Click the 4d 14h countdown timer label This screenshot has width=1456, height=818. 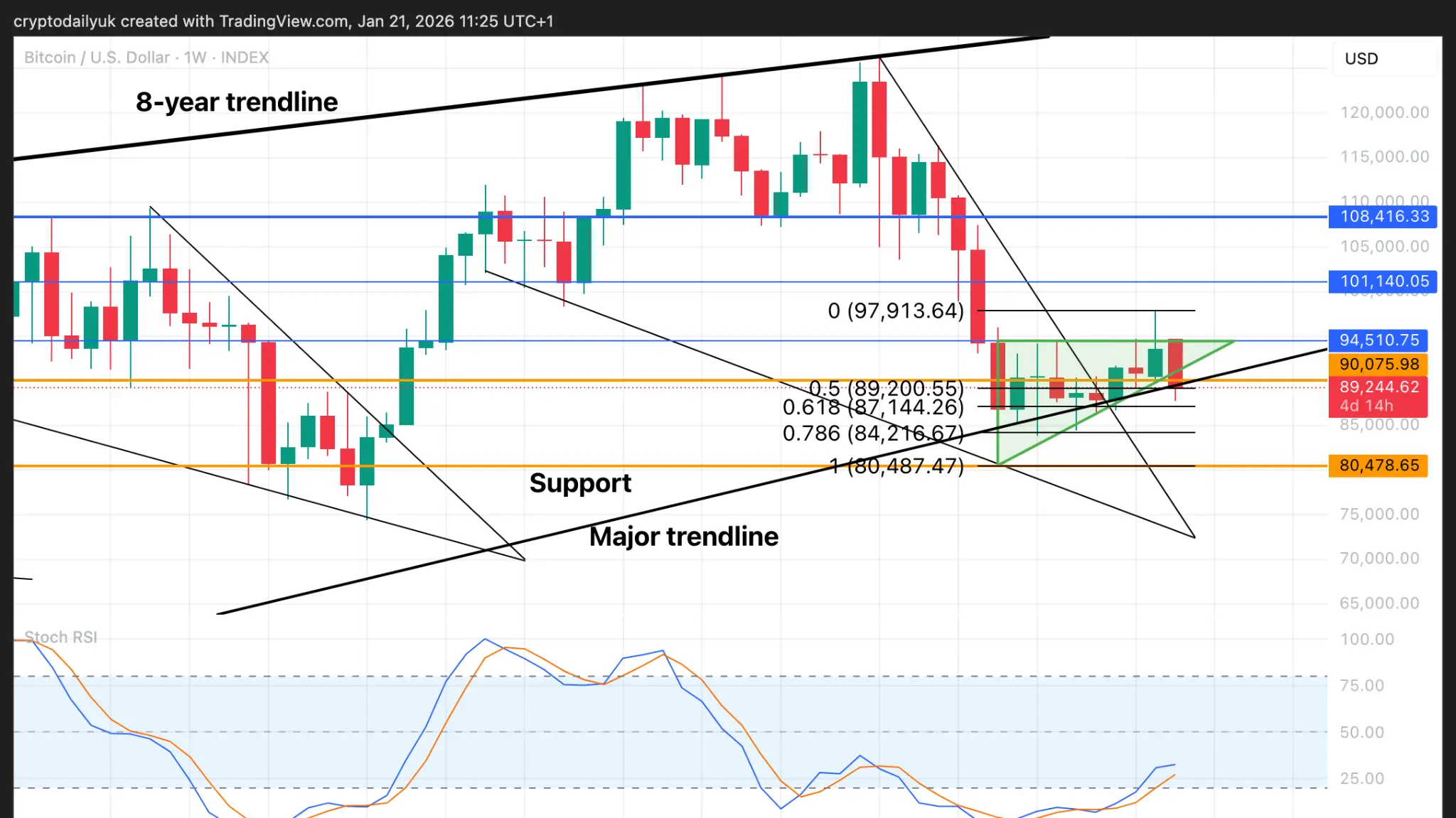click(1366, 406)
